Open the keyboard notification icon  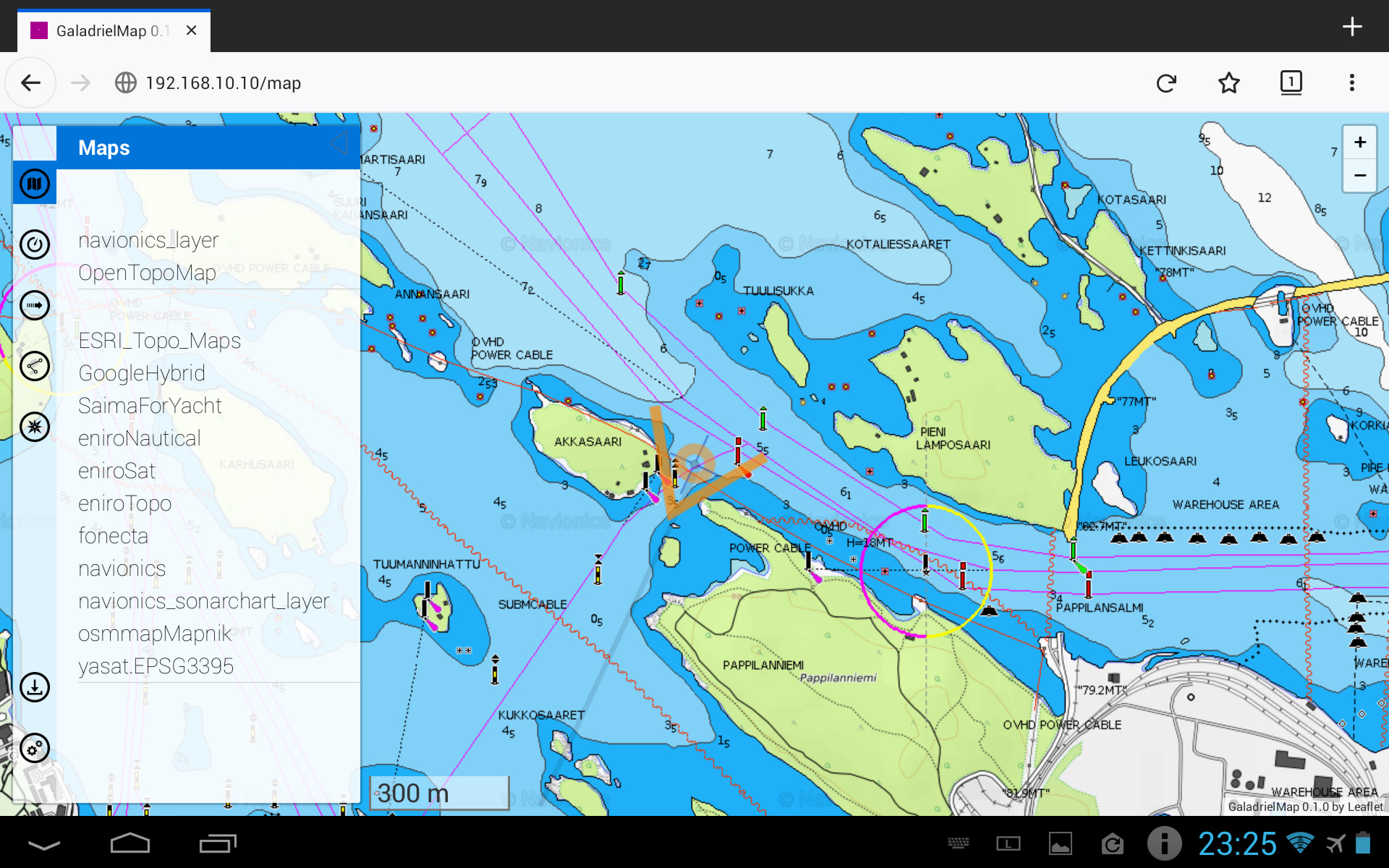[959, 843]
